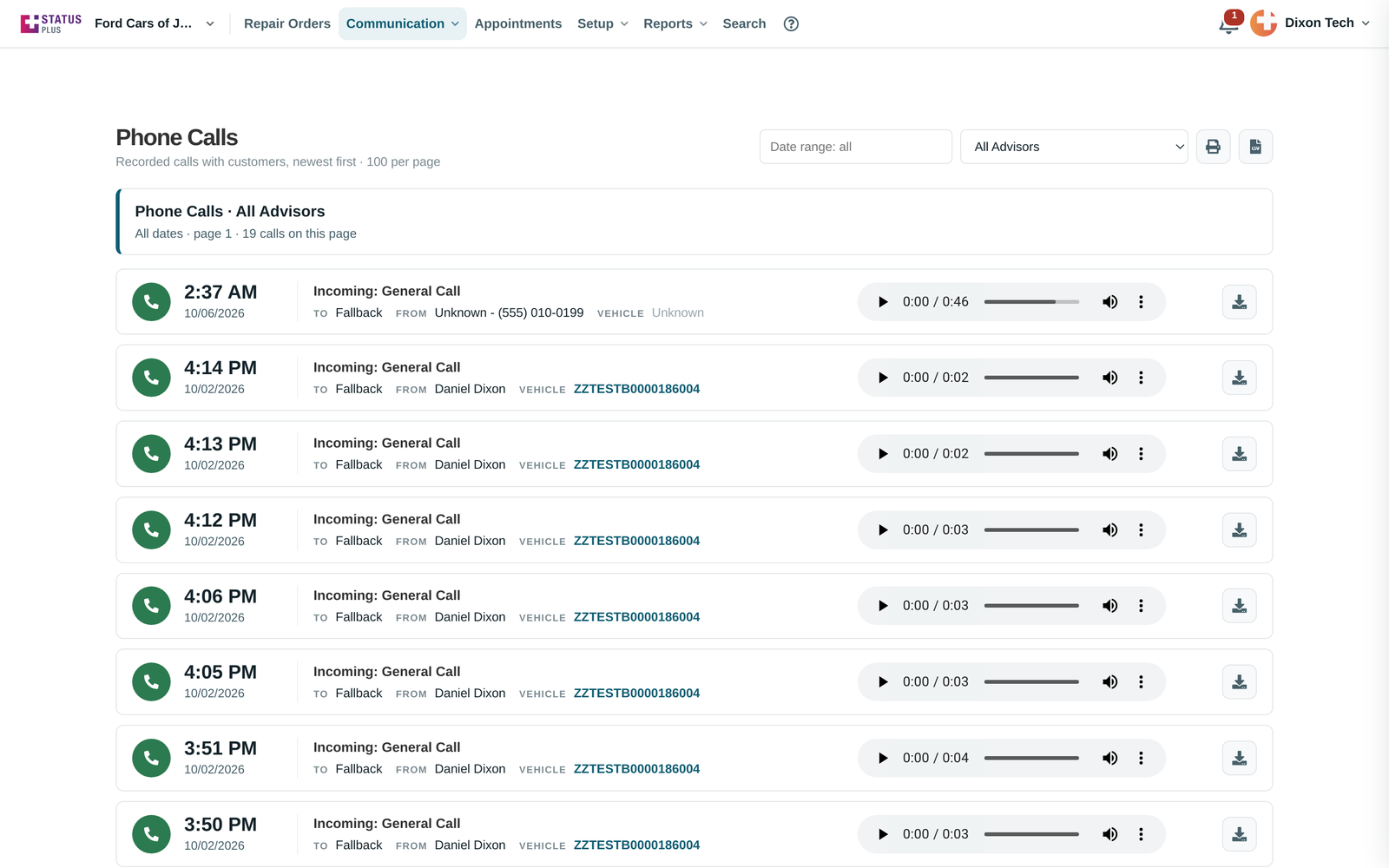Click the Unknown vehicle text on 2:37 AM call
This screenshot has height=868, width=1389.
(678, 312)
